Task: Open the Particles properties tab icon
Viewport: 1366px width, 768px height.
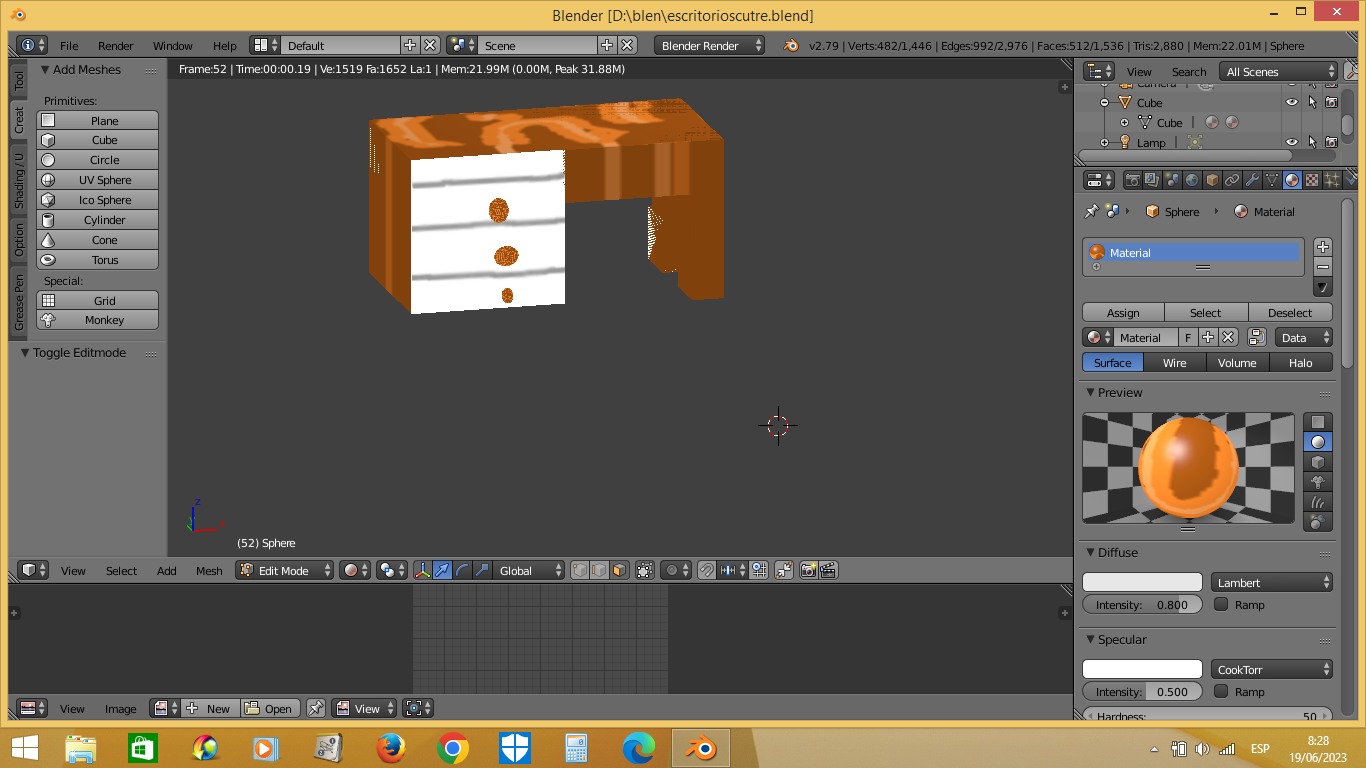Action: [x=1332, y=180]
